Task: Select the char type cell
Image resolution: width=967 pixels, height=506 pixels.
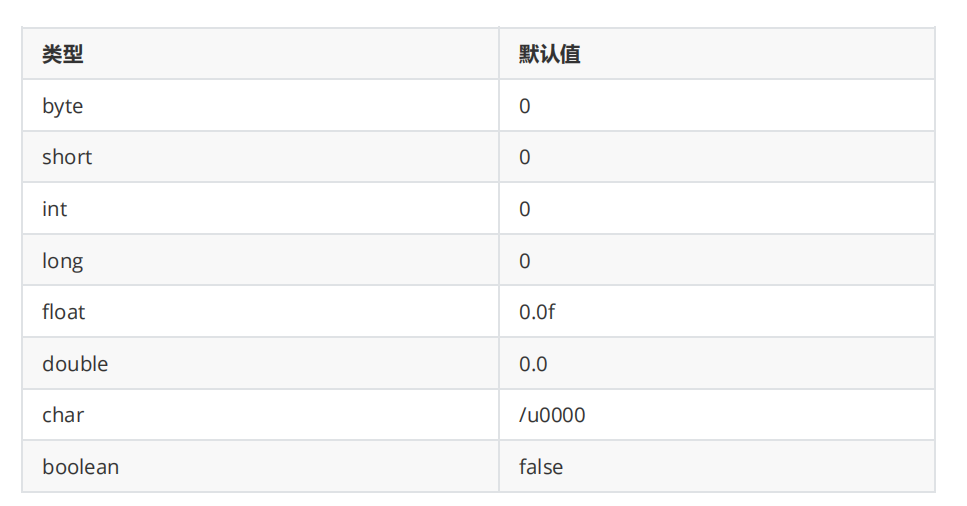Action: tap(63, 415)
